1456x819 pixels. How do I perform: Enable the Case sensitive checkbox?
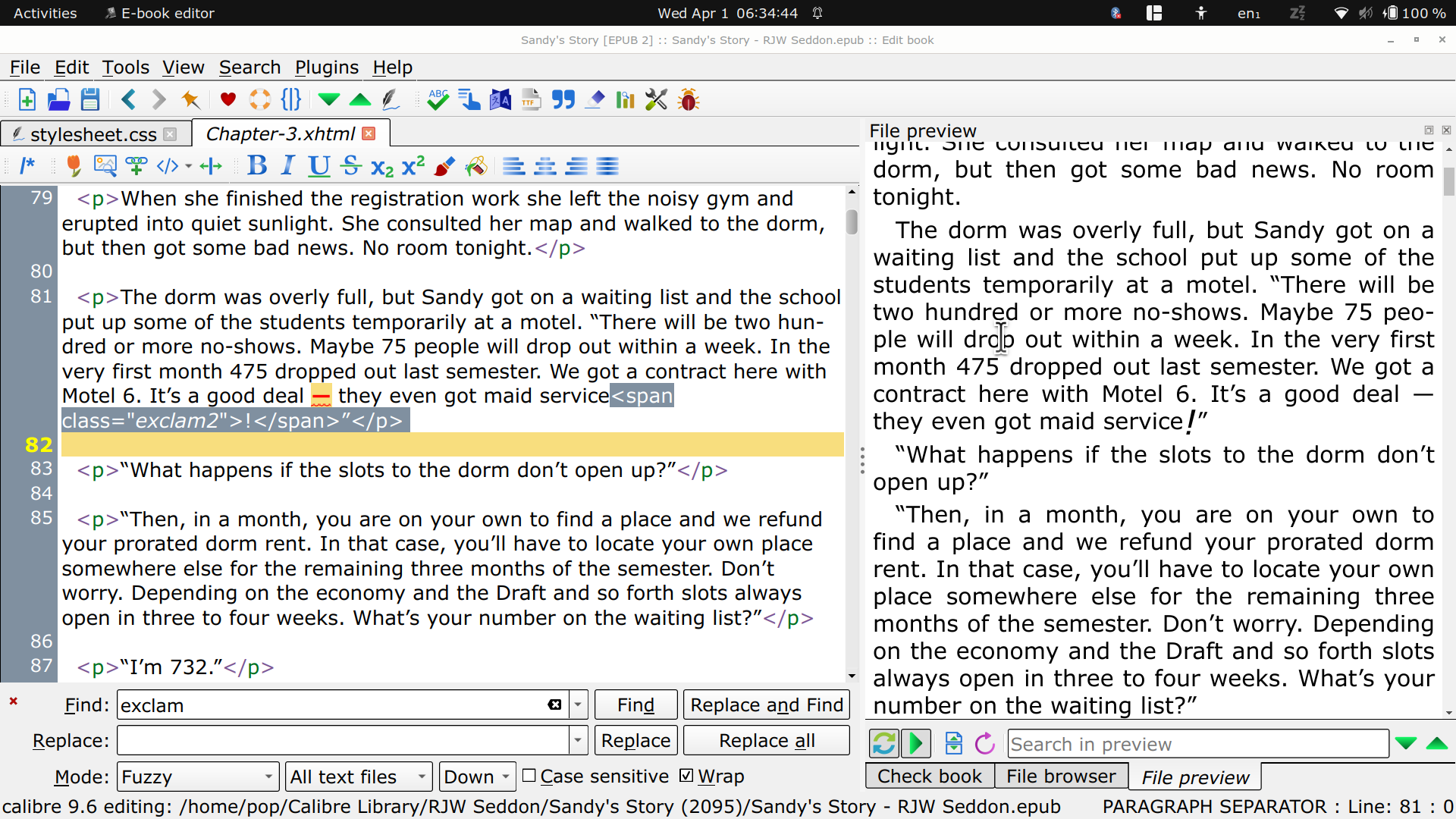point(529,776)
